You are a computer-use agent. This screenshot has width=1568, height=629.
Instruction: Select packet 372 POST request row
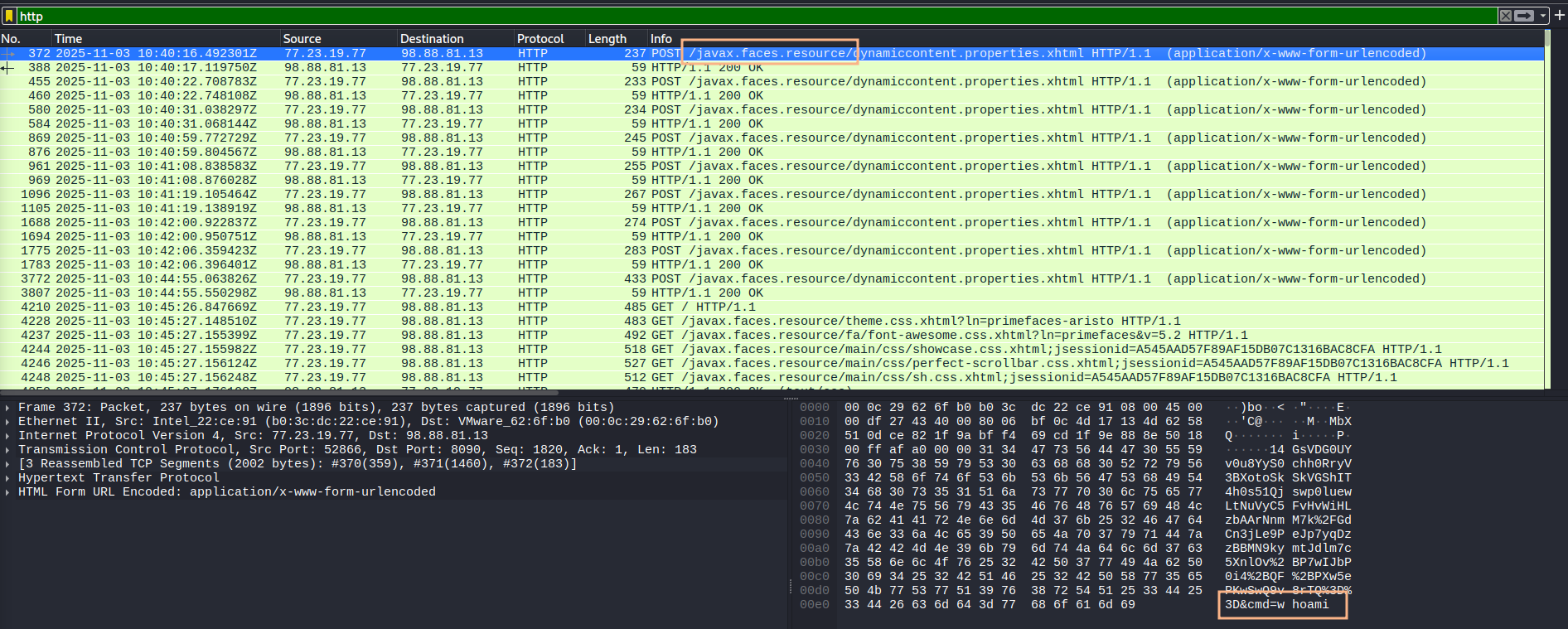click(x=772, y=53)
